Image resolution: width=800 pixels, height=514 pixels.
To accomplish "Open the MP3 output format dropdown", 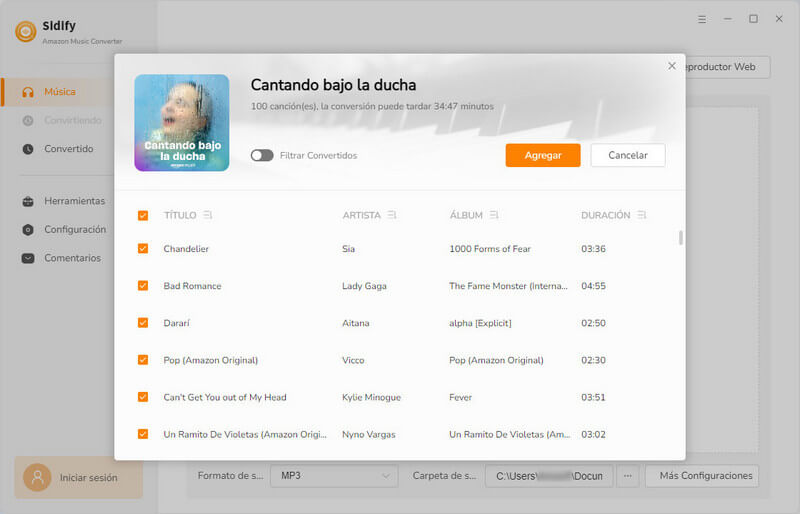I will point(334,476).
